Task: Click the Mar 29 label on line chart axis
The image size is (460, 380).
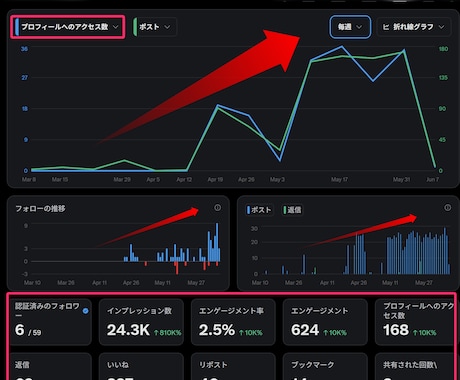Action: coord(122,179)
